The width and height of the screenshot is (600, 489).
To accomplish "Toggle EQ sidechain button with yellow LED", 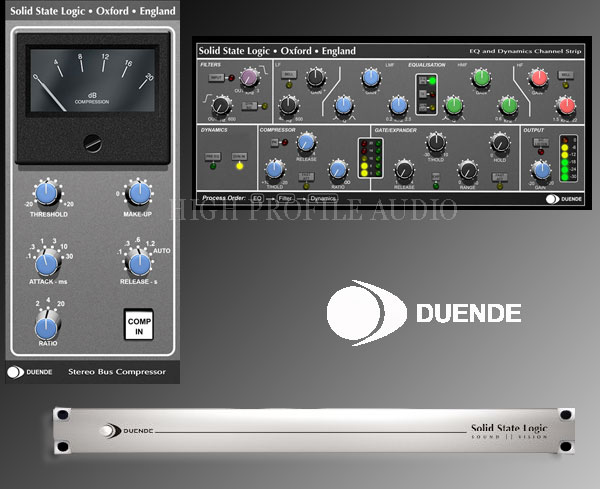I will pos(422,108).
